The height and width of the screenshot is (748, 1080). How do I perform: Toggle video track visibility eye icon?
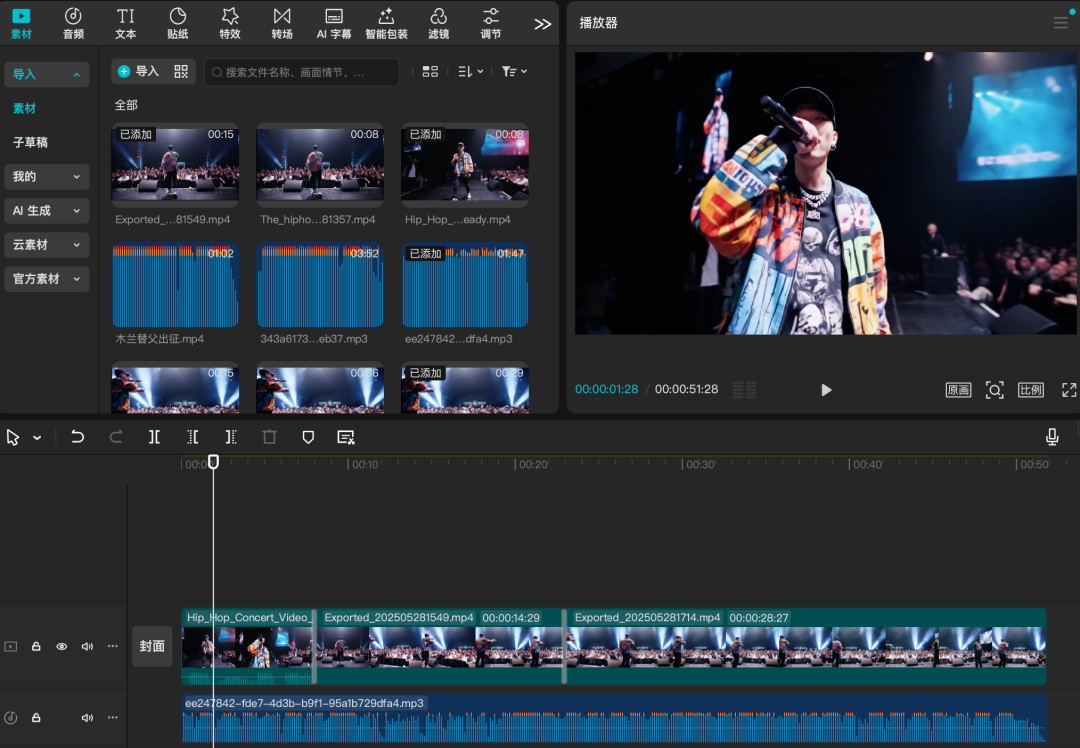pyautogui.click(x=62, y=647)
